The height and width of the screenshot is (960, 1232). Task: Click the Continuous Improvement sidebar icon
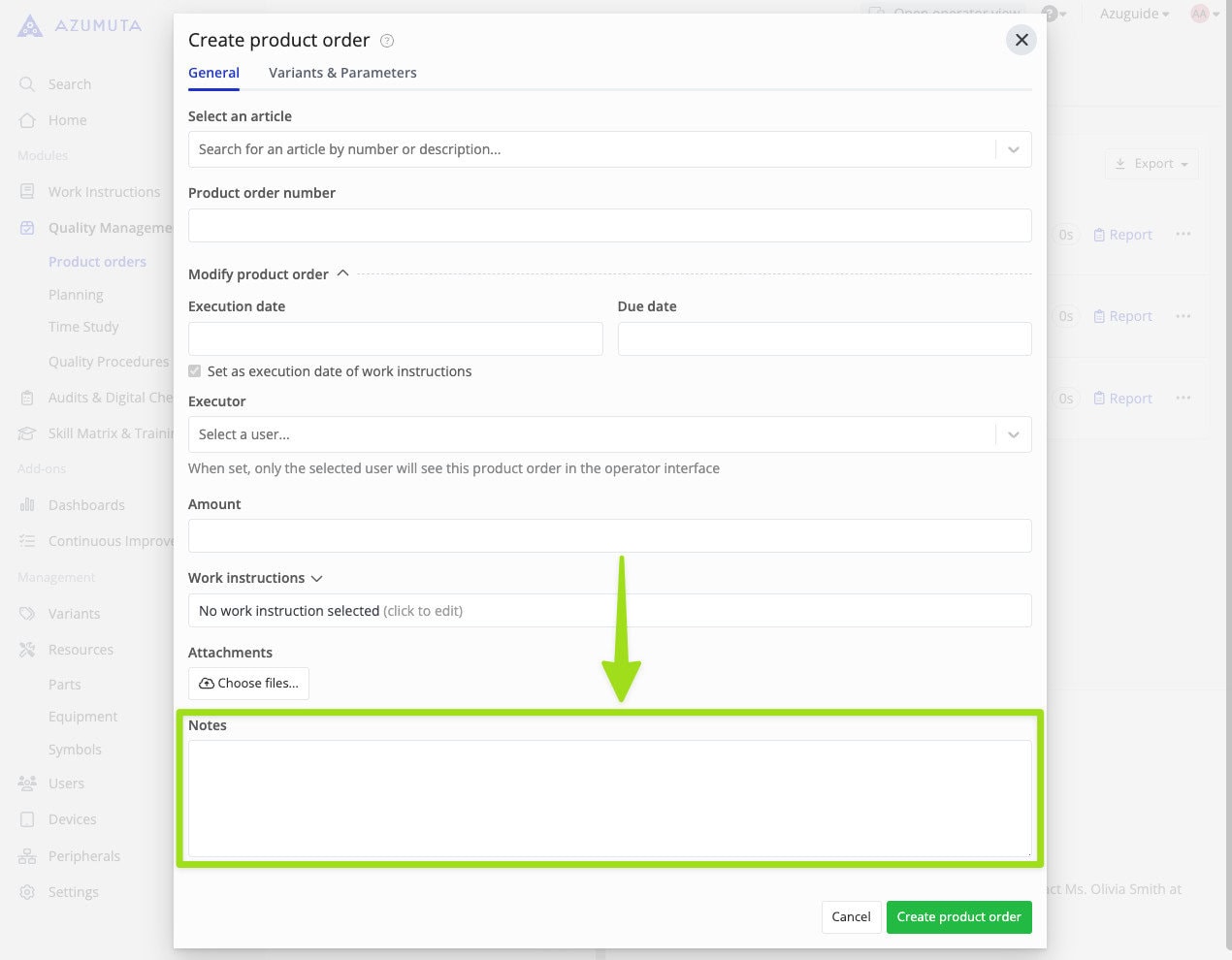26,540
